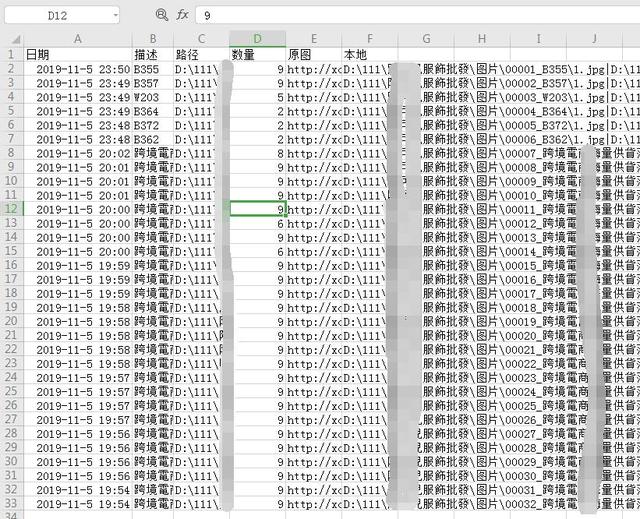Click the row 31 date cell 2019-11-5 19:56
The height and width of the screenshot is (519, 640).
[78, 476]
